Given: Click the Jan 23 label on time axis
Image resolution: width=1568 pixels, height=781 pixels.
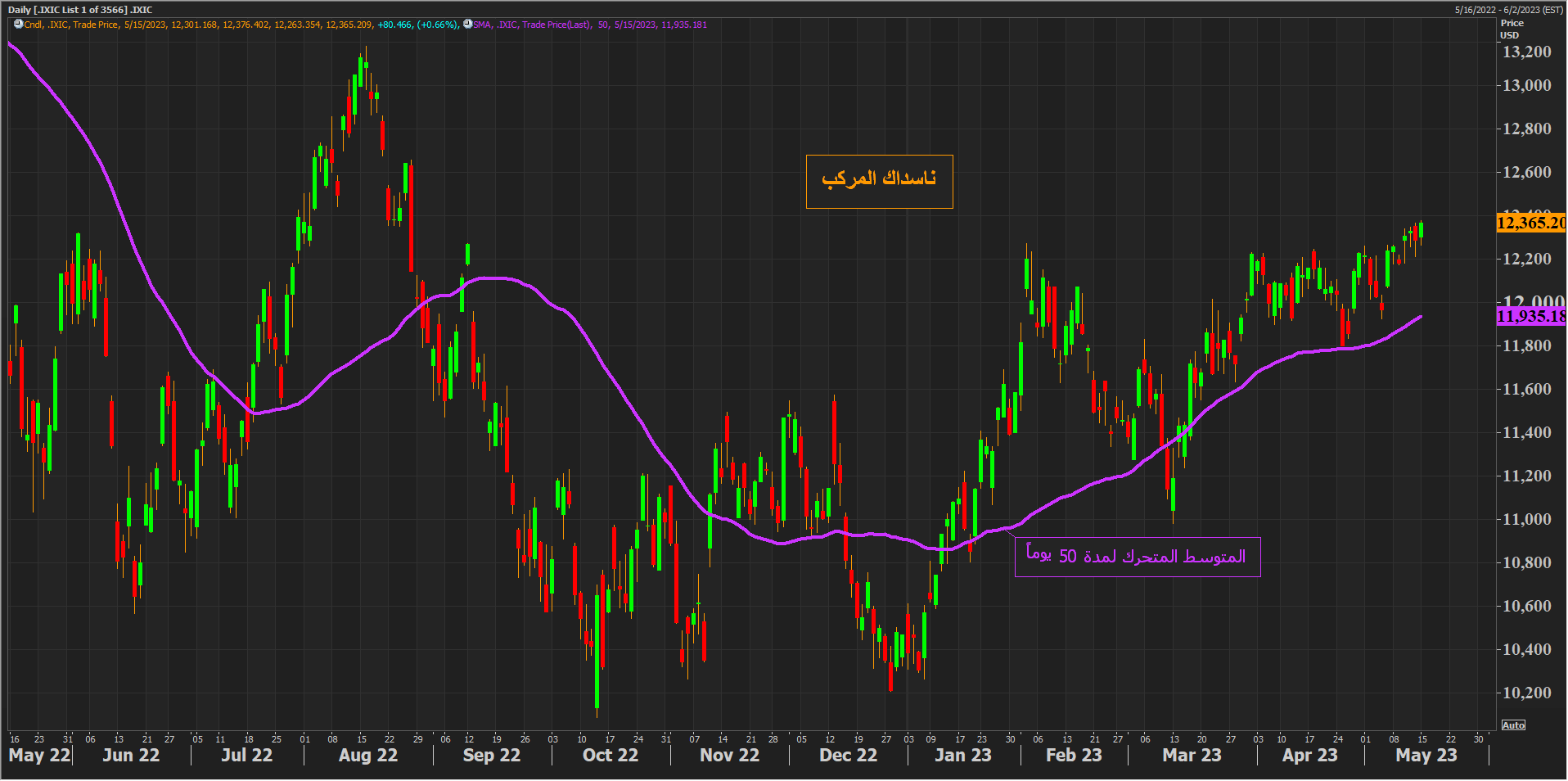Looking at the screenshot, I should coord(963,756).
